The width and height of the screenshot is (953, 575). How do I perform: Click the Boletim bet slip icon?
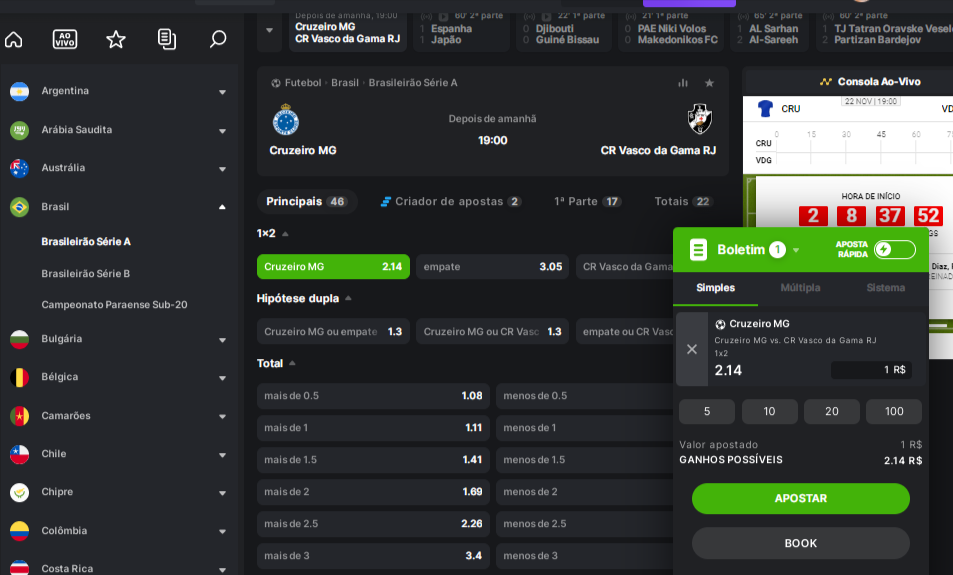698,250
